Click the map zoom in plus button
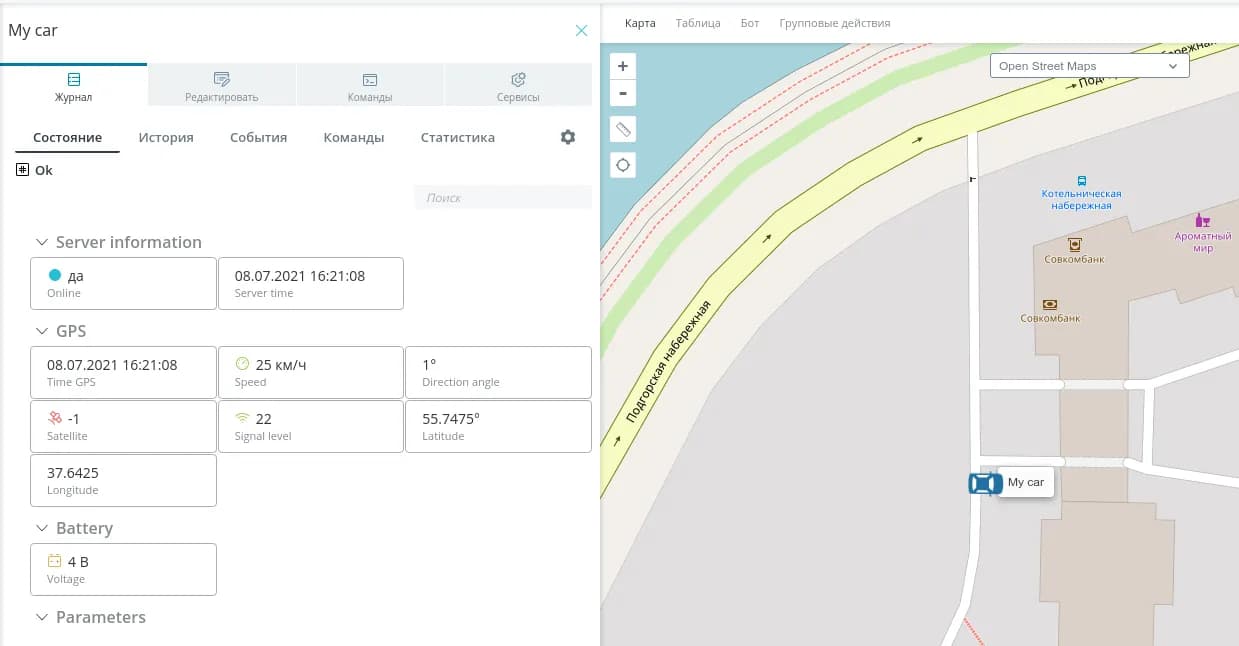This screenshot has width=1239, height=646. pyautogui.click(x=623, y=66)
